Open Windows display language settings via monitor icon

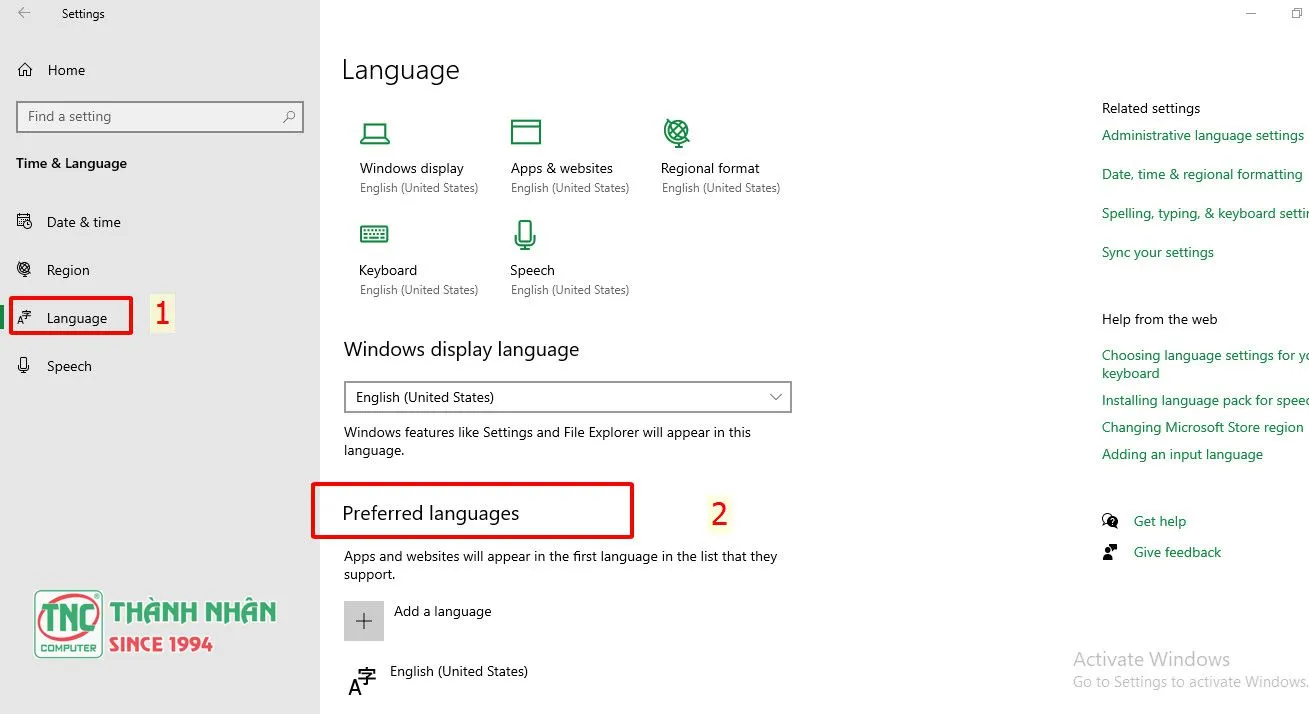[x=375, y=133]
